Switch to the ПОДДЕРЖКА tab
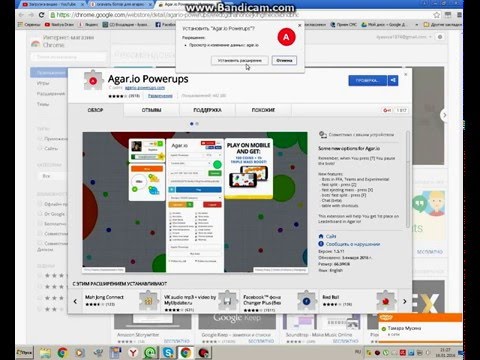Image resolution: width=480 pixels, height=360 pixels. pos(207,110)
